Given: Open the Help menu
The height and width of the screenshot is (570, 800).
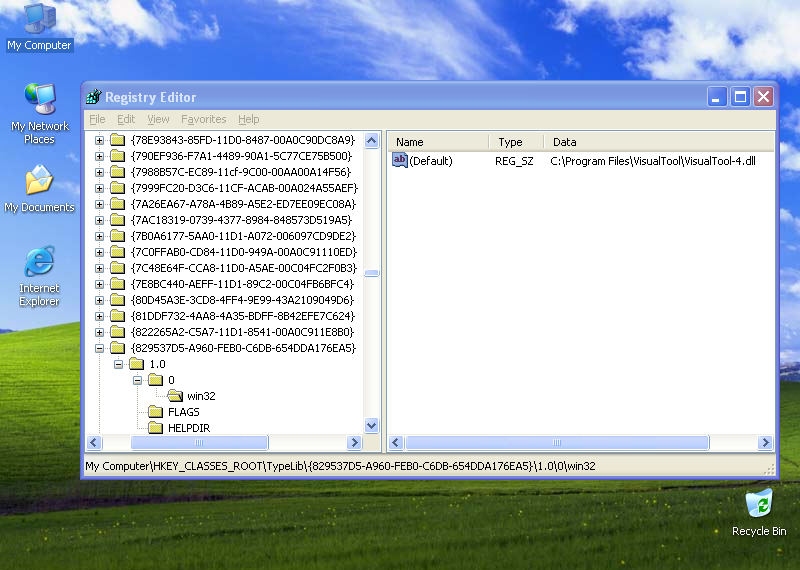Looking at the screenshot, I should (248, 119).
